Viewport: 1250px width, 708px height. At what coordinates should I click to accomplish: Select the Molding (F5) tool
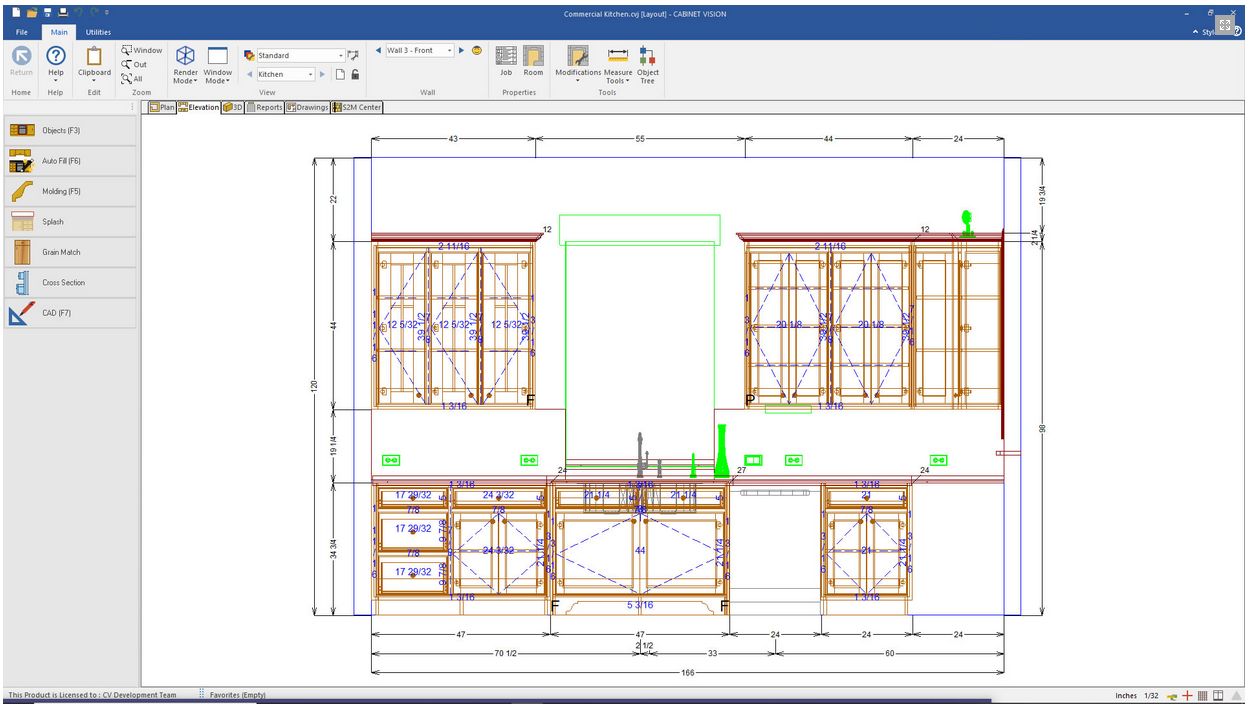[x=70, y=191]
